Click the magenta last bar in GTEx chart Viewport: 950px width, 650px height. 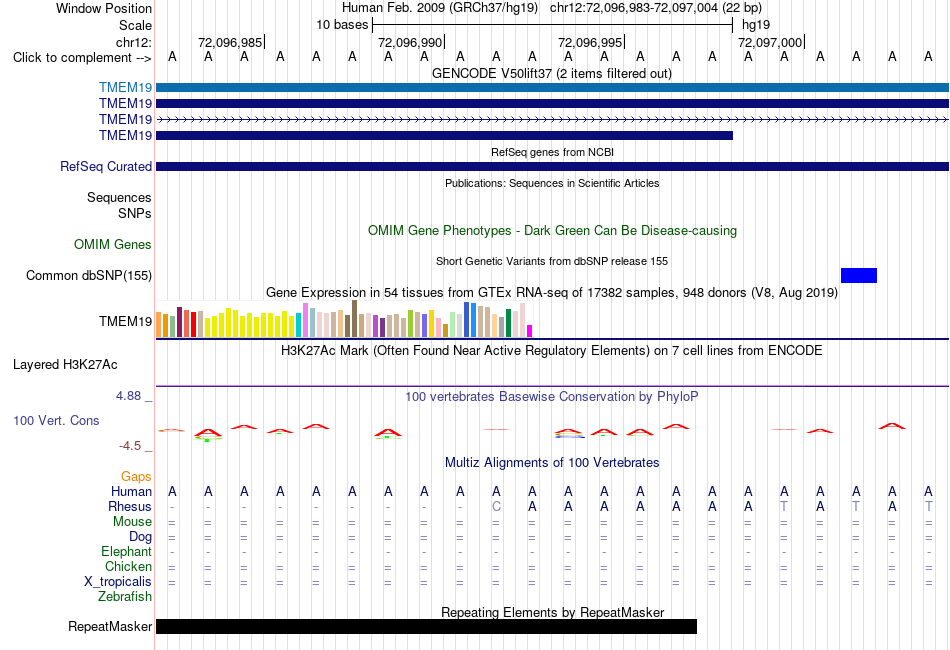coord(529,331)
